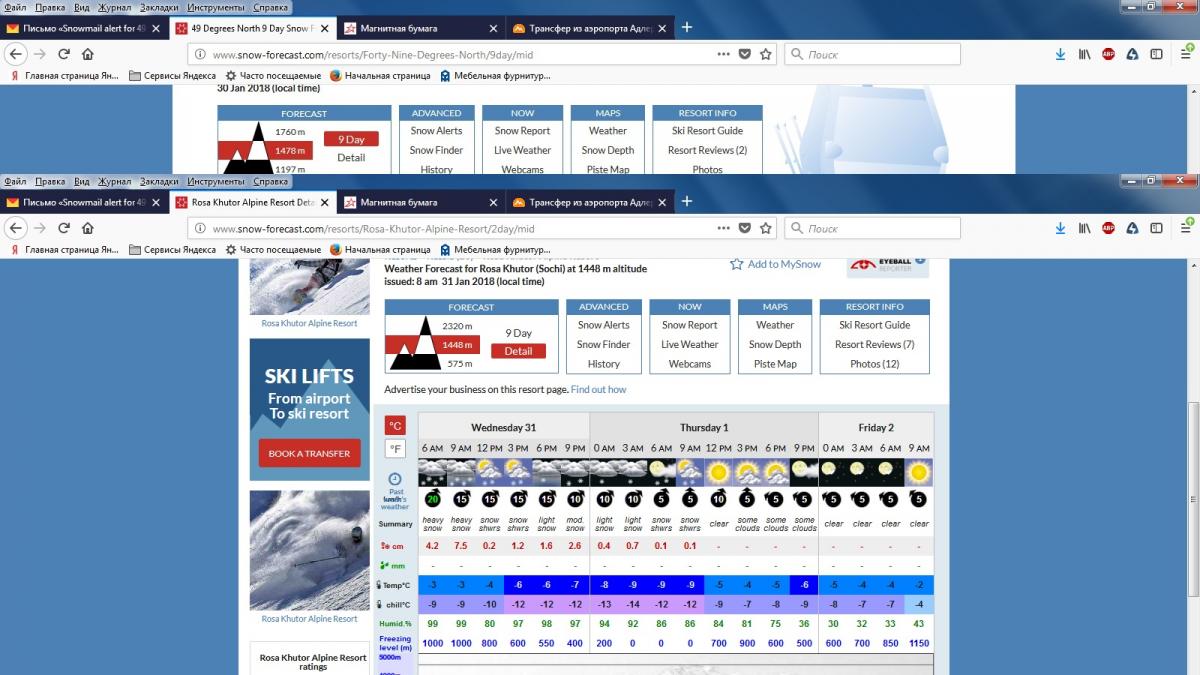Choose 9 Day forecast for Rosa Khutor
The height and width of the screenshot is (675, 1200).
518,333
